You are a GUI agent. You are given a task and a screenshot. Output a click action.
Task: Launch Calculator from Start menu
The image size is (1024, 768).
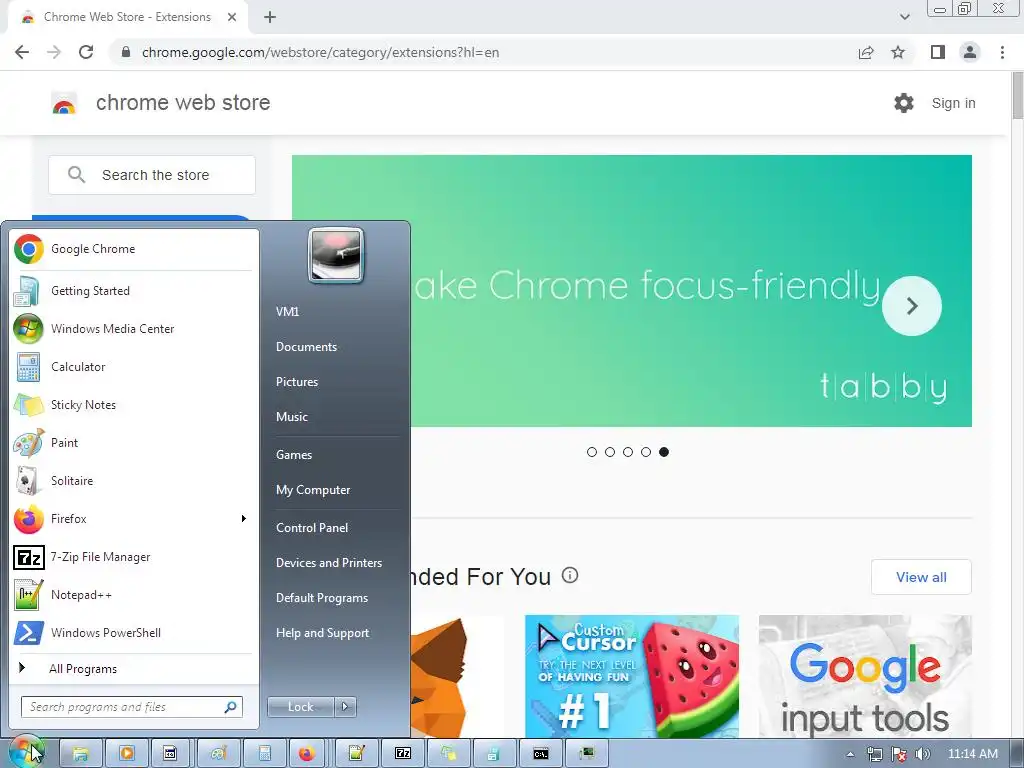pyautogui.click(x=132, y=366)
